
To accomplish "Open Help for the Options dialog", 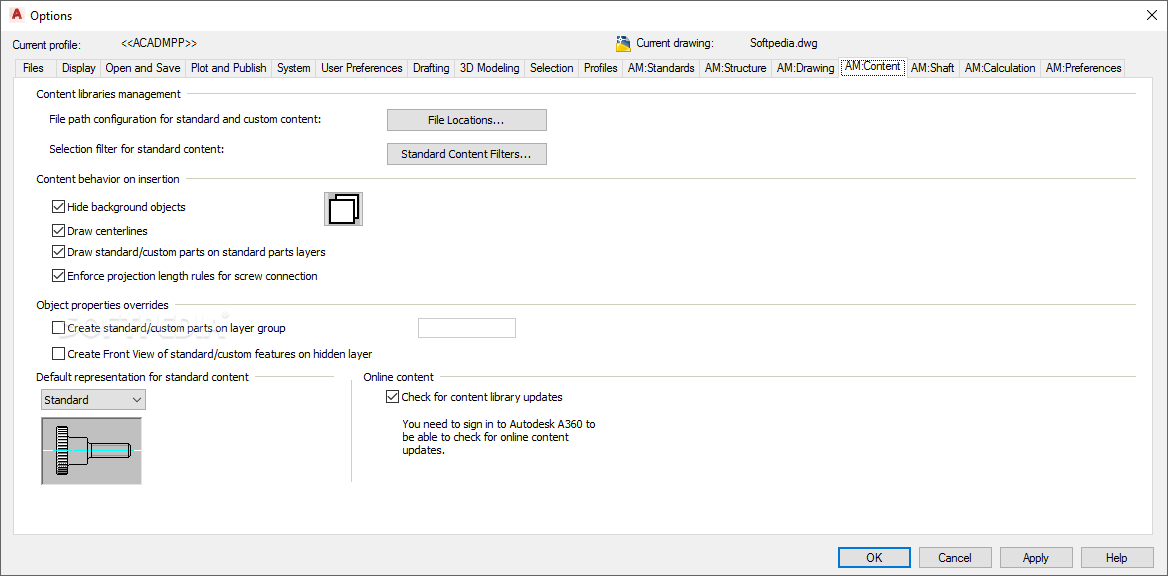I will [1117, 557].
